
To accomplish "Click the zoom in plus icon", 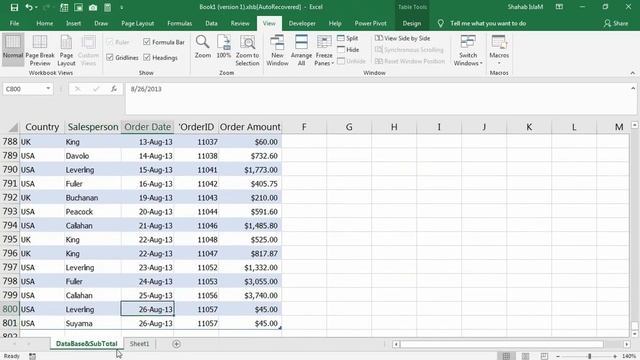I will coord(615,356).
